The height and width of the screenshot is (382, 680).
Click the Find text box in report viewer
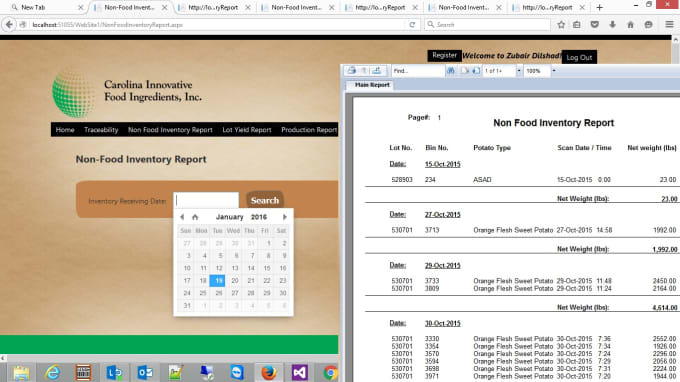coord(418,71)
